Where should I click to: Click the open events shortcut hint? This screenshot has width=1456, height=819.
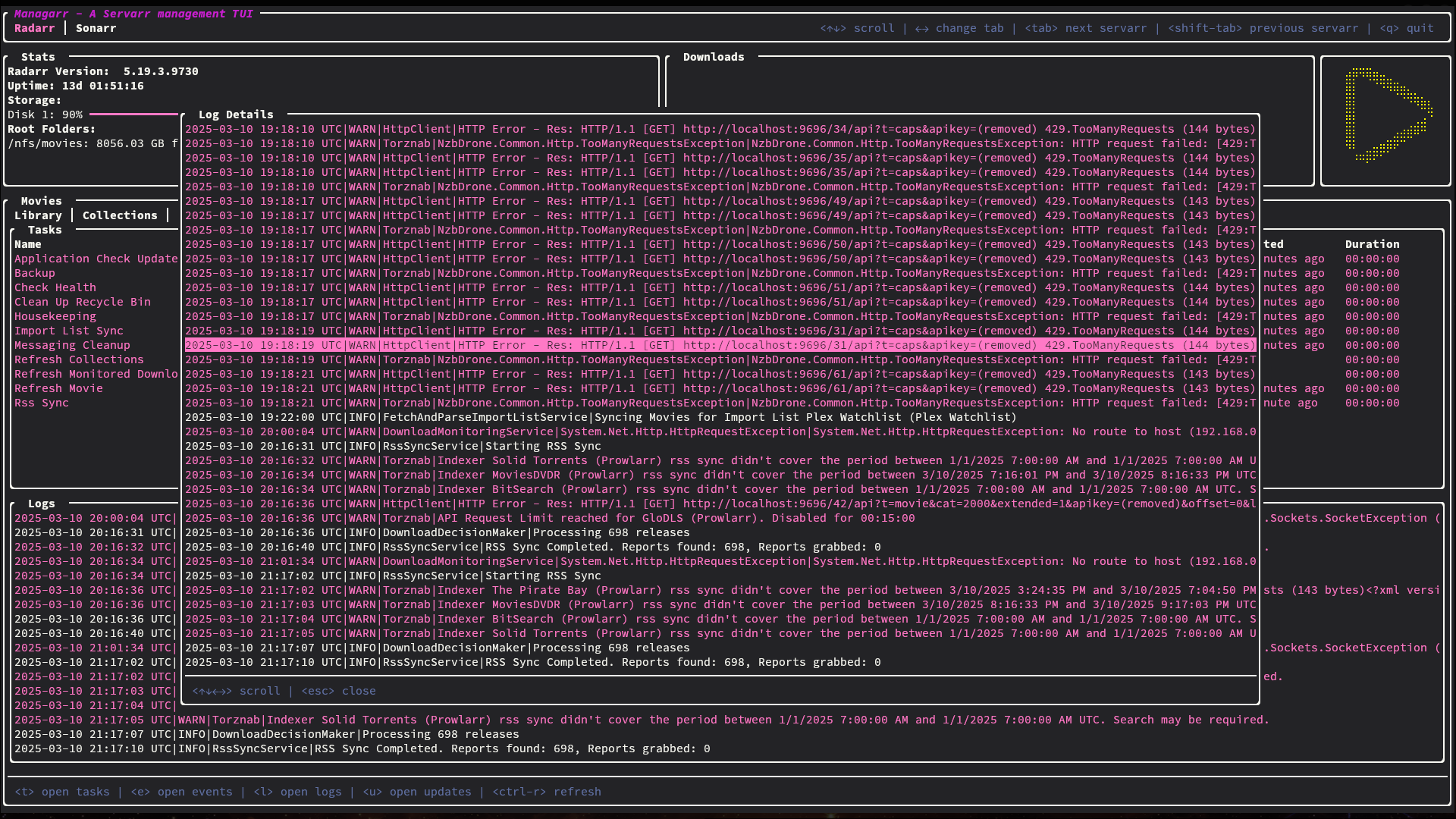pos(181,792)
